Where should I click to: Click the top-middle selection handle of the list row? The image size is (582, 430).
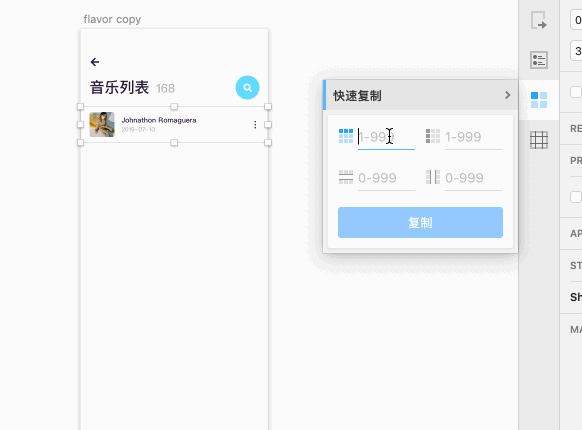(x=174, y=107)
